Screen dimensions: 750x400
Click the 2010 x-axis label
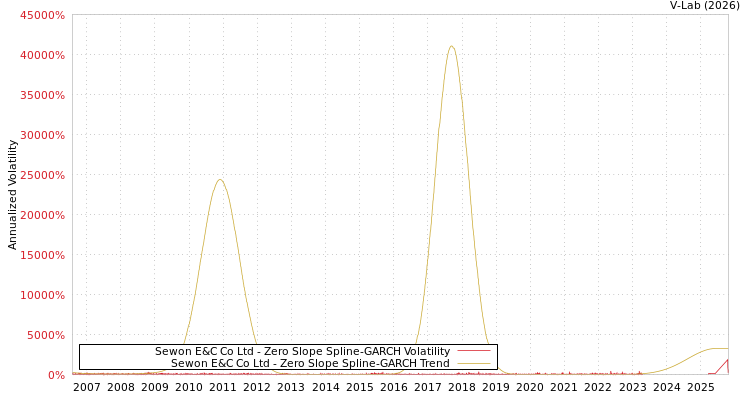[189, 387]
